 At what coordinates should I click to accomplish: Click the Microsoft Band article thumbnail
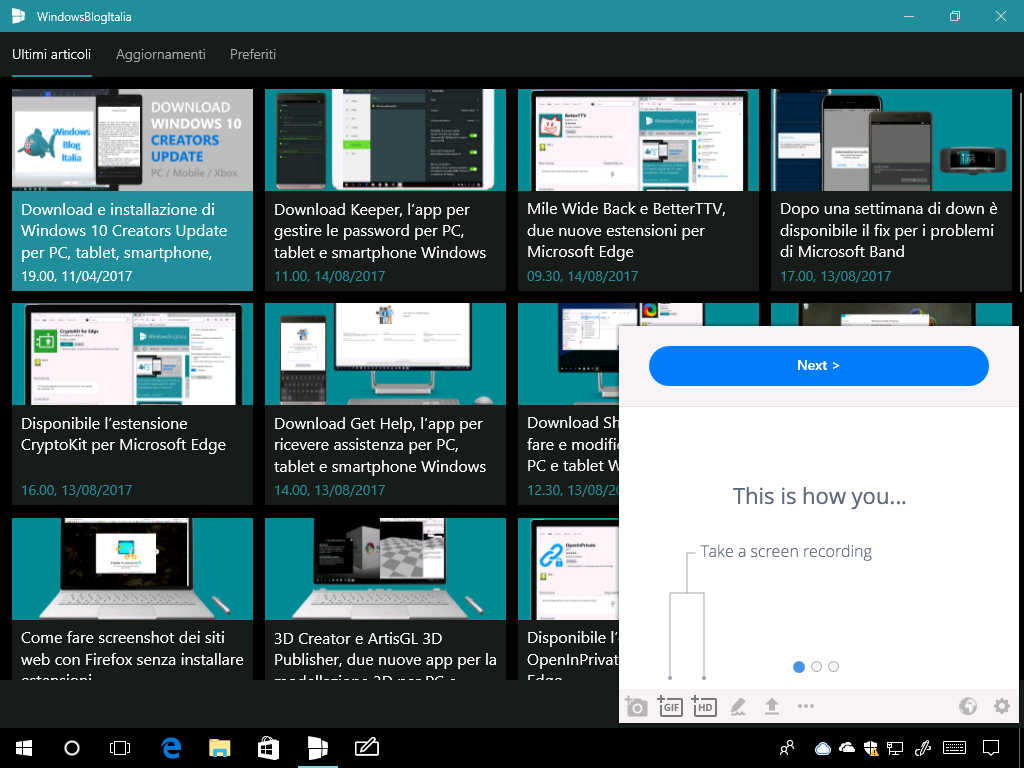[x=891, y=140]
